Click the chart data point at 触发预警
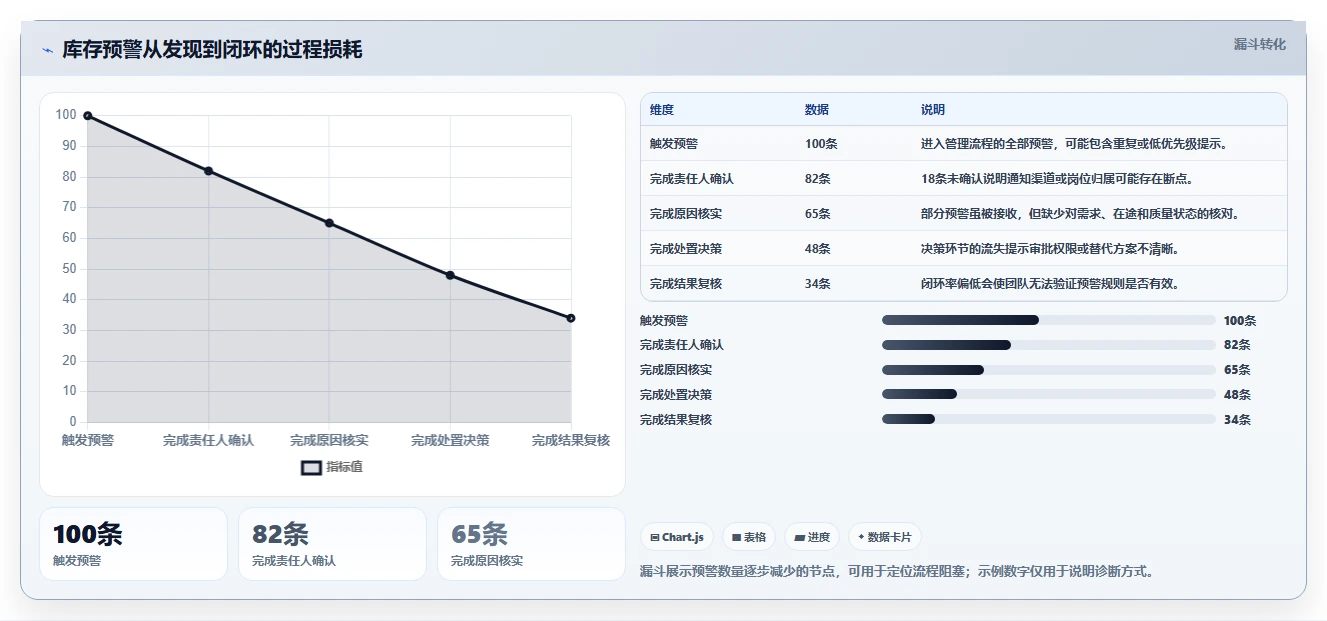This screenshot has width=1327, height=621. coord(88,116)
